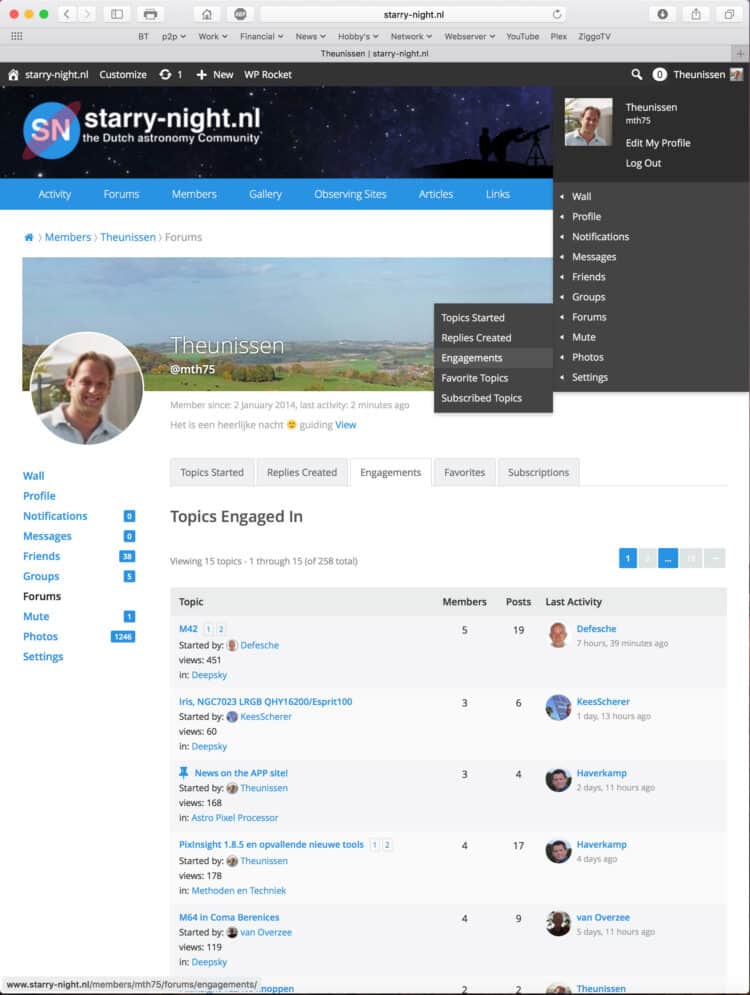Open the home page icon in Safari

click(x=207, y=14)
